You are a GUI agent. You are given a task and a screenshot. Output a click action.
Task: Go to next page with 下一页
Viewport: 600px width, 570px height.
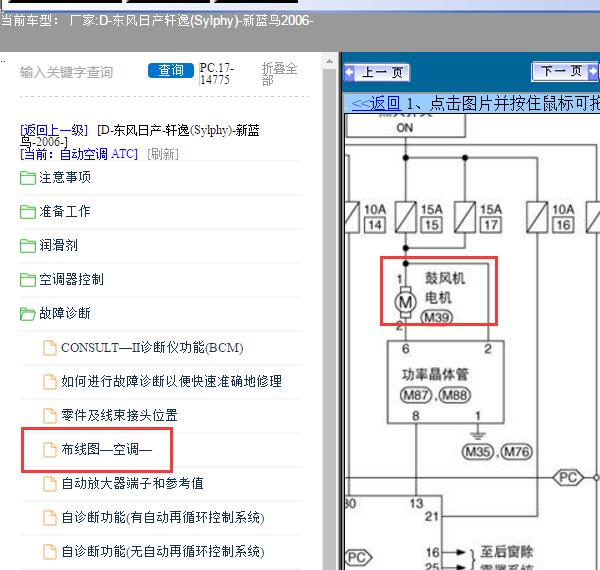point(565,71)
